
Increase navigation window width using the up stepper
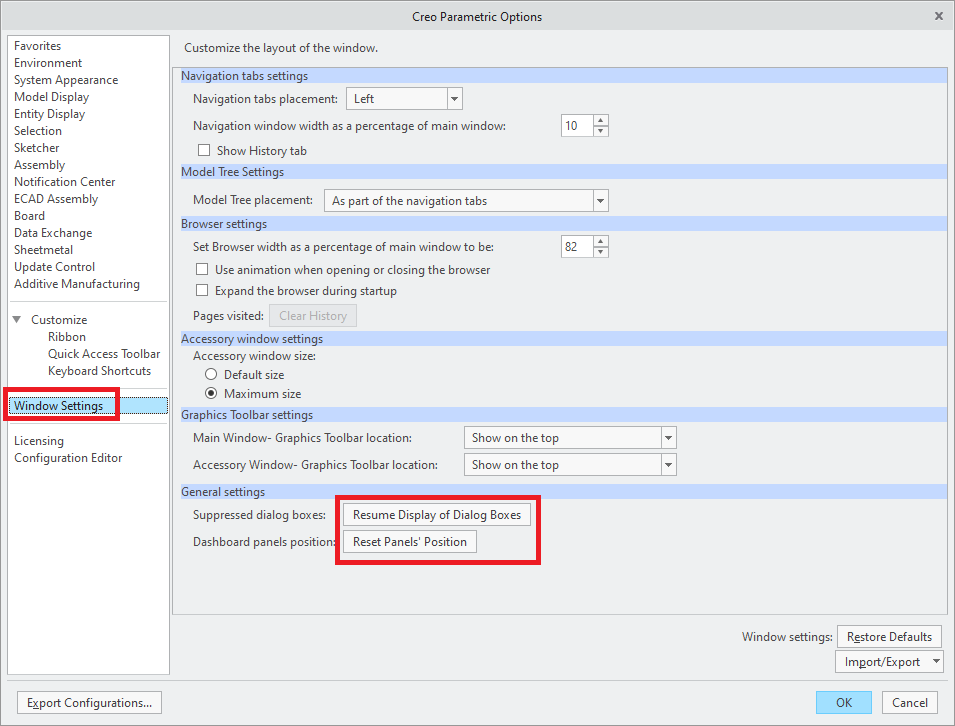(600, 120)
